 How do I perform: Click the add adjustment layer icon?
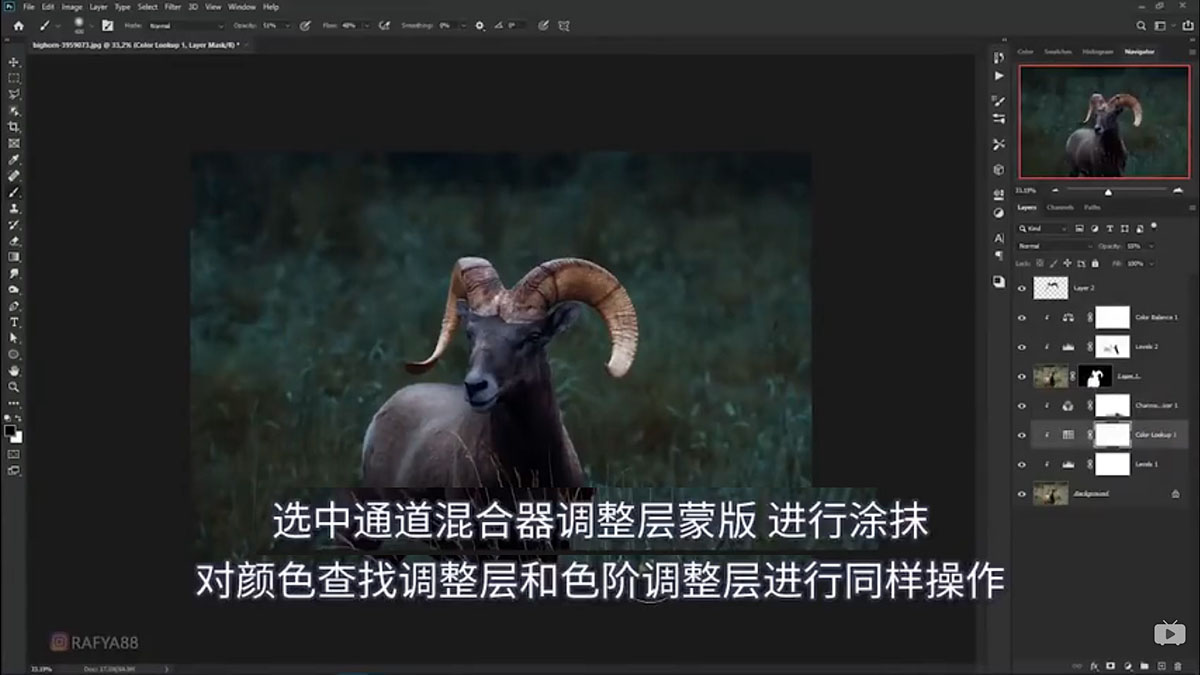1128,664
